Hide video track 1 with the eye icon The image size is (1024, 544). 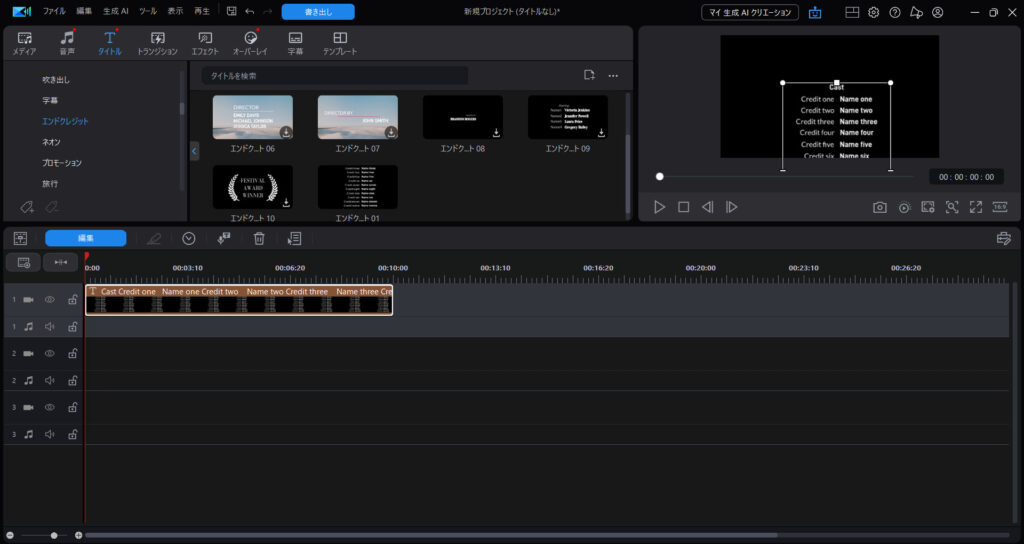(50, 299)
